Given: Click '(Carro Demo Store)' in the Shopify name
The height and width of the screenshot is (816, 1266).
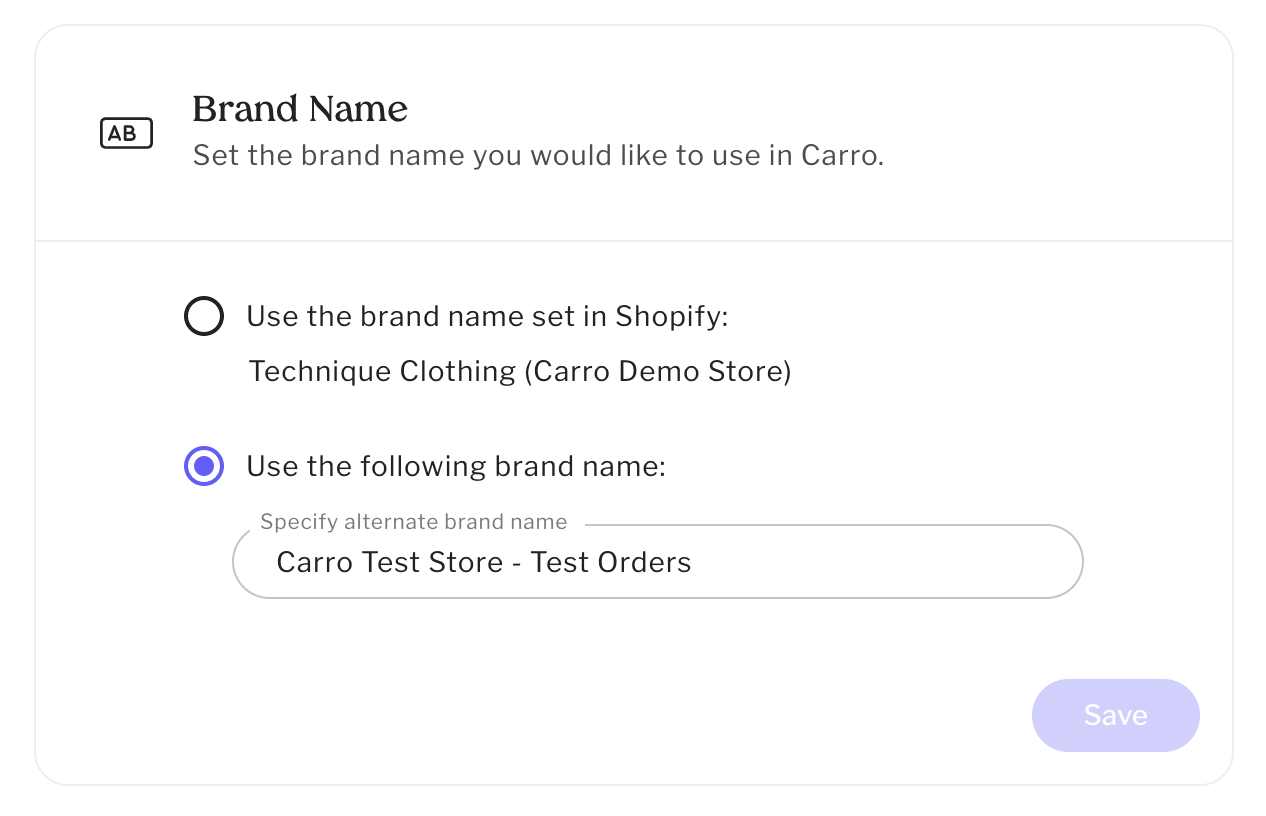Looking at the screenshot, I should click(657, 372).
